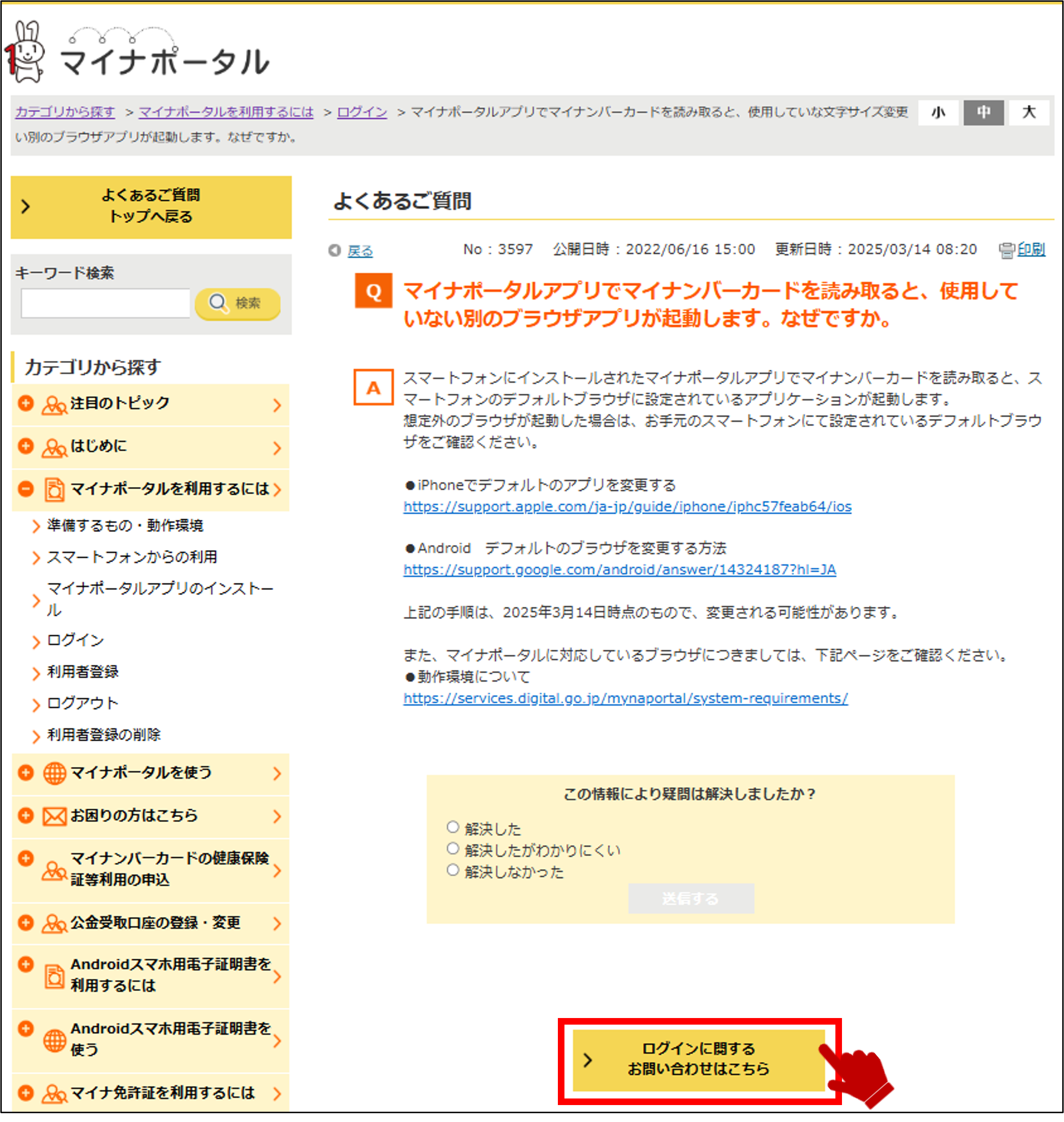This screenshot has width=1064, height=1122.
Task: Set text size to 中
Action: point(984,112)
